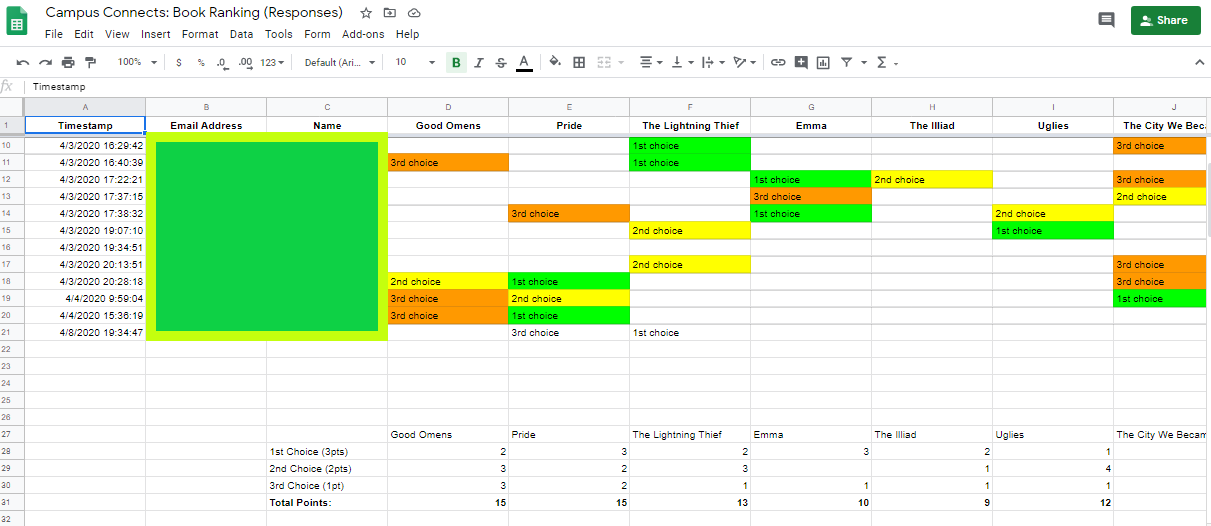Image resolution: width=1211 pixels, height=526 pixels.
Task: Open the comment history icon
Action: [x=1106, y=20]
